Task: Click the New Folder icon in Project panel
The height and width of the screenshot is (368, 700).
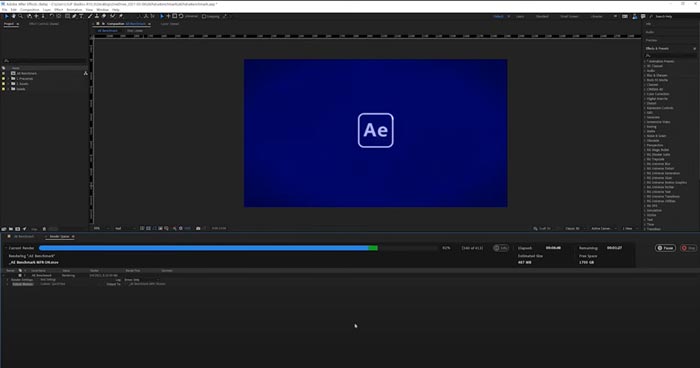Action: tap(11, 229)
